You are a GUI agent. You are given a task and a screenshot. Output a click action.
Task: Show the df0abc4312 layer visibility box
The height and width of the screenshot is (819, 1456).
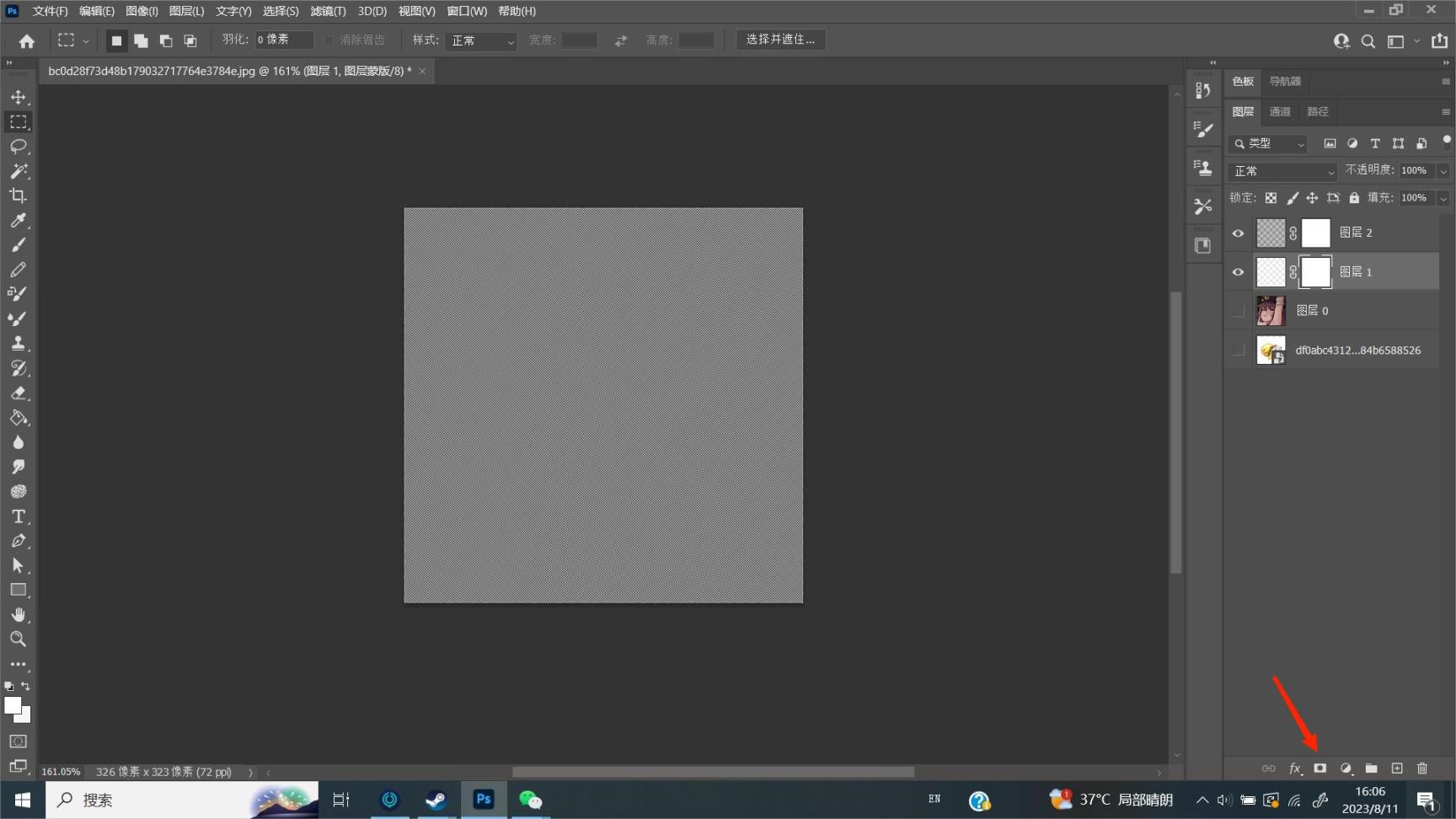click(1238, 350)
